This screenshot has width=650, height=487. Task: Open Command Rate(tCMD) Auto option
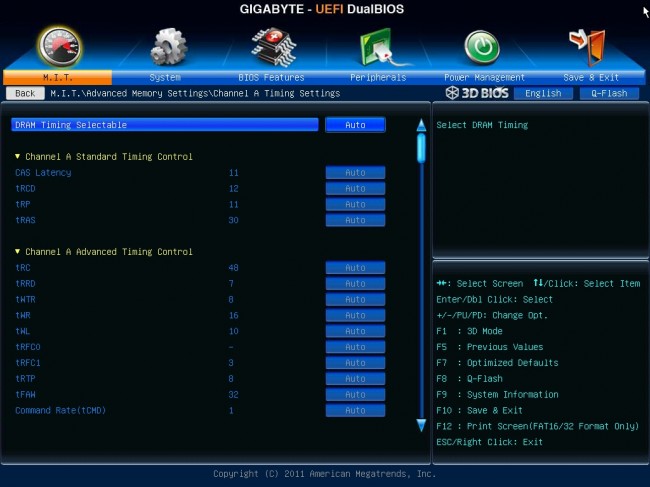pyautogui.click(x=355, y=410)
